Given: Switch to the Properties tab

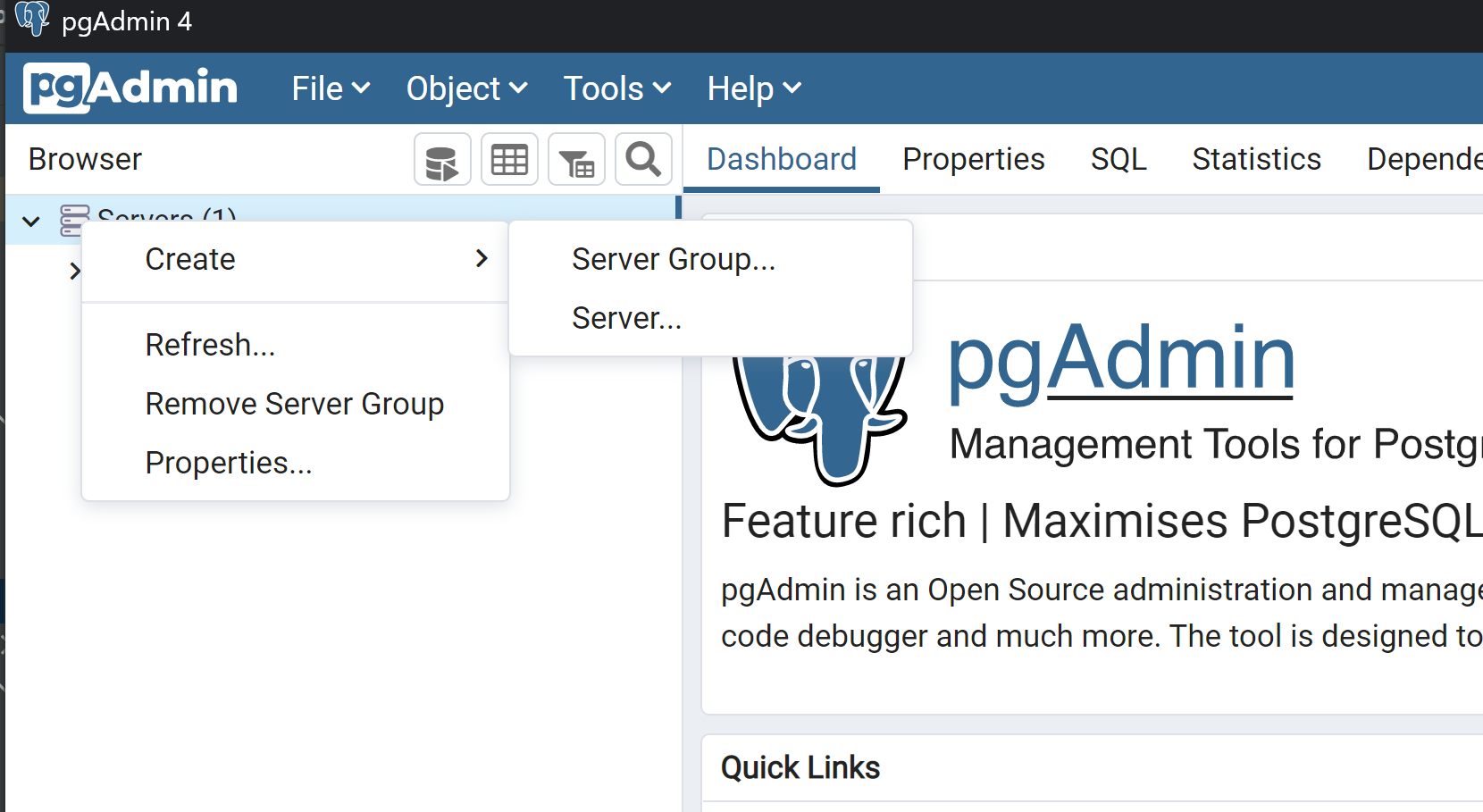Looking at the screenshot, I should click(974, 159).
